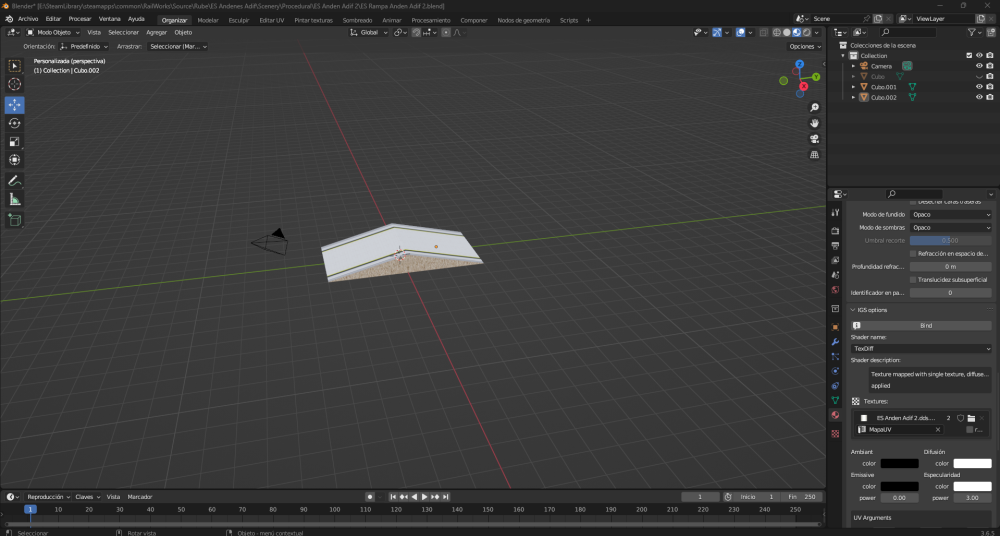Switch to the Sombreado workspace tab
Image resolution: width=1000 pixels, height=536 pixels.
coord(357,20)
